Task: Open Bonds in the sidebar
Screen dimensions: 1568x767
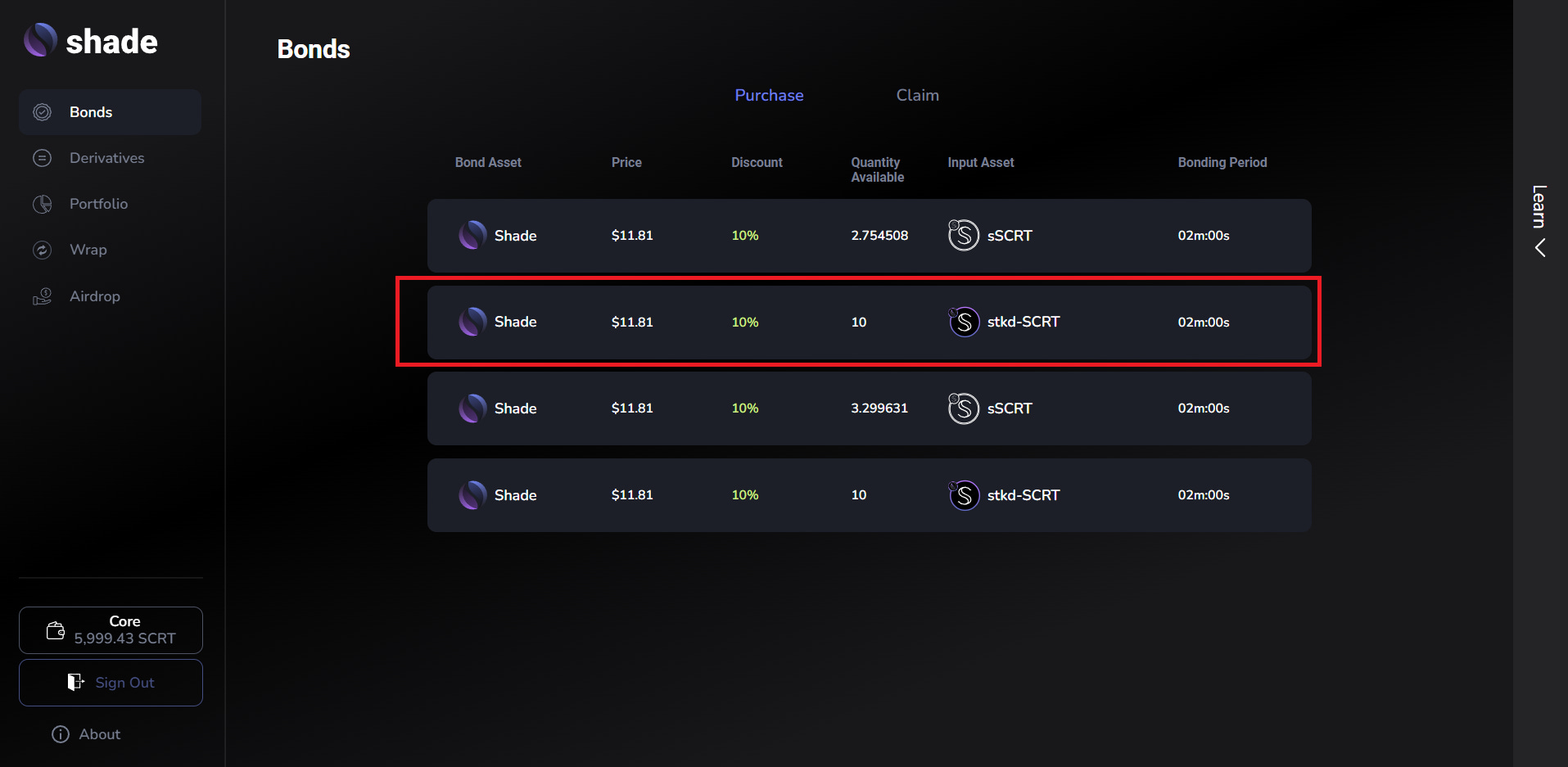Action: (110, 112)
